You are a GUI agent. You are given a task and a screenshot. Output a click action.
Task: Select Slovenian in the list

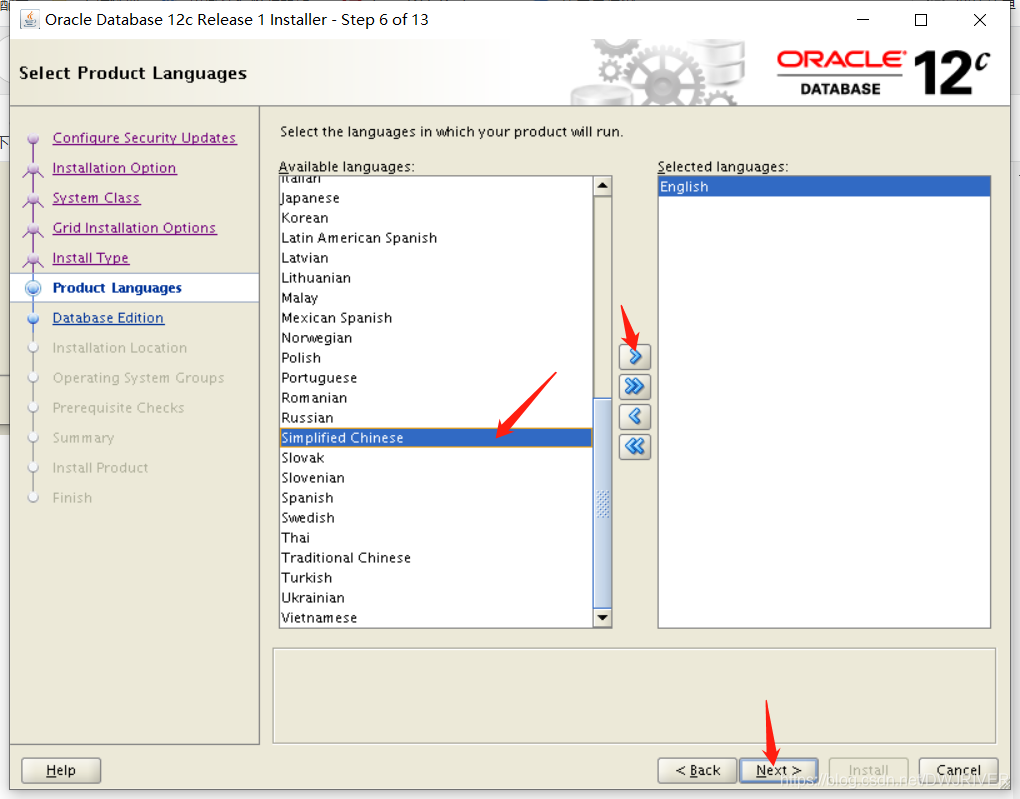(x=436, y=478)
